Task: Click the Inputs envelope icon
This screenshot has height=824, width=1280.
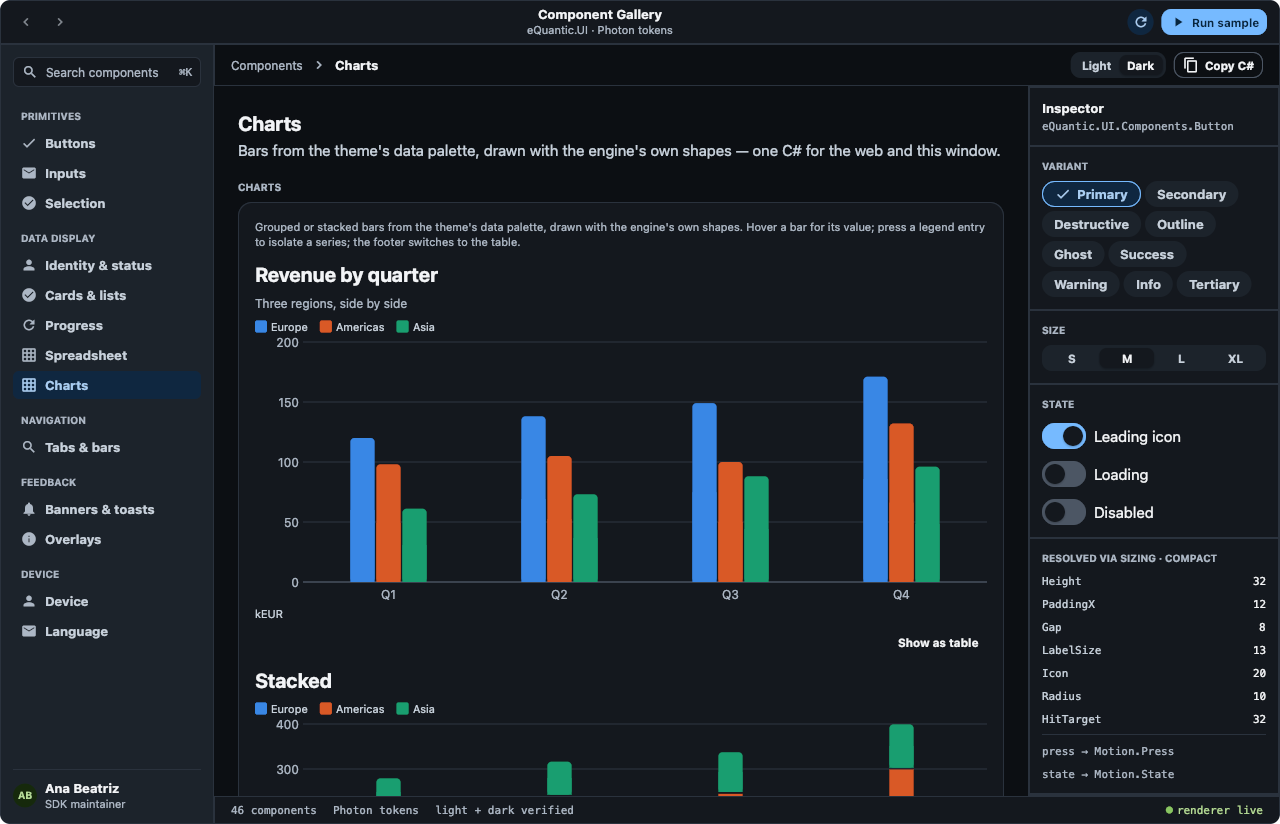Action: click(x=29, y=173)
